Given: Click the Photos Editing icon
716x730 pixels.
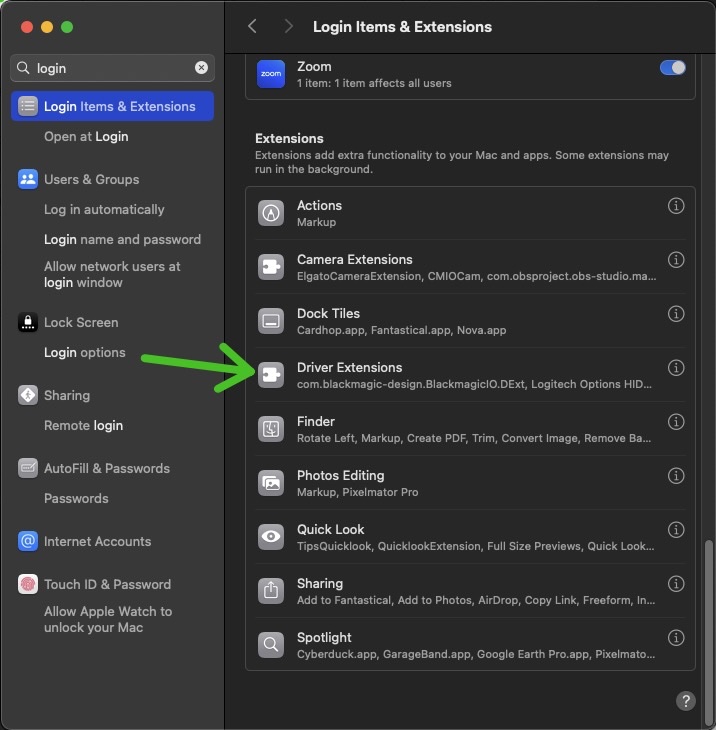Looking at the screenshot, I should click(x=271, y=483).
